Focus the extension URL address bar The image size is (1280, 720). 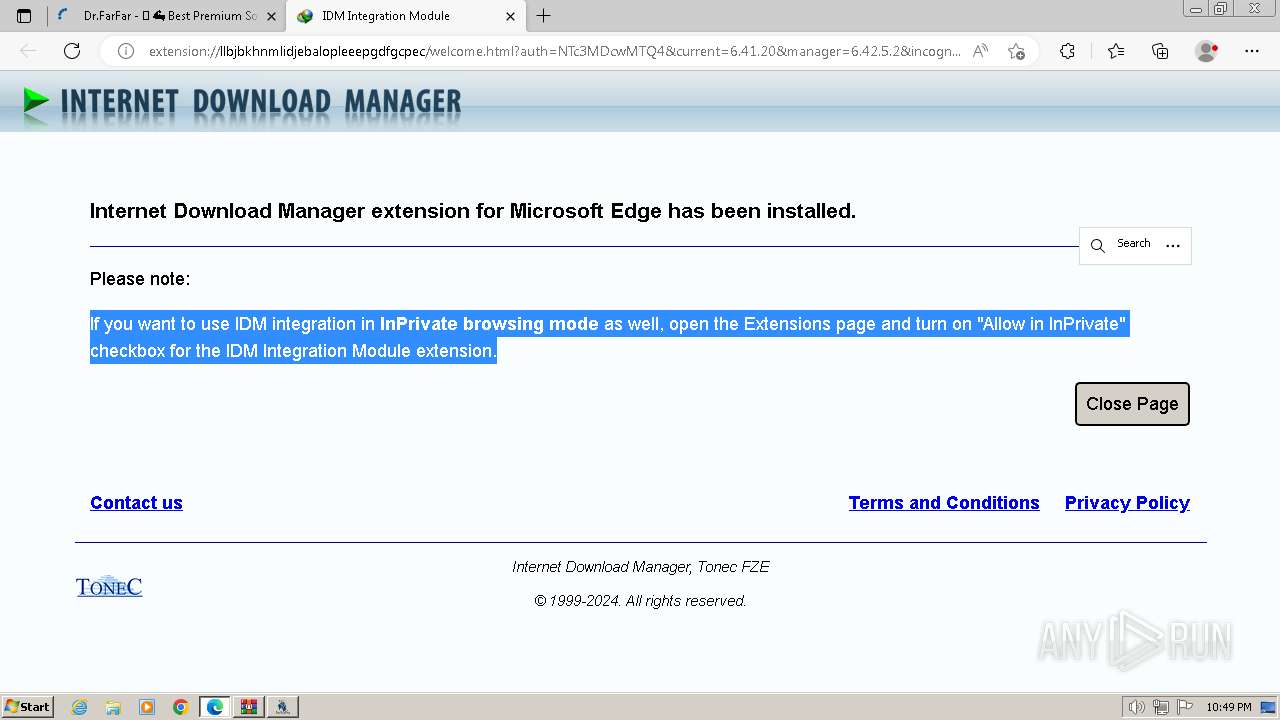point(555,51)
